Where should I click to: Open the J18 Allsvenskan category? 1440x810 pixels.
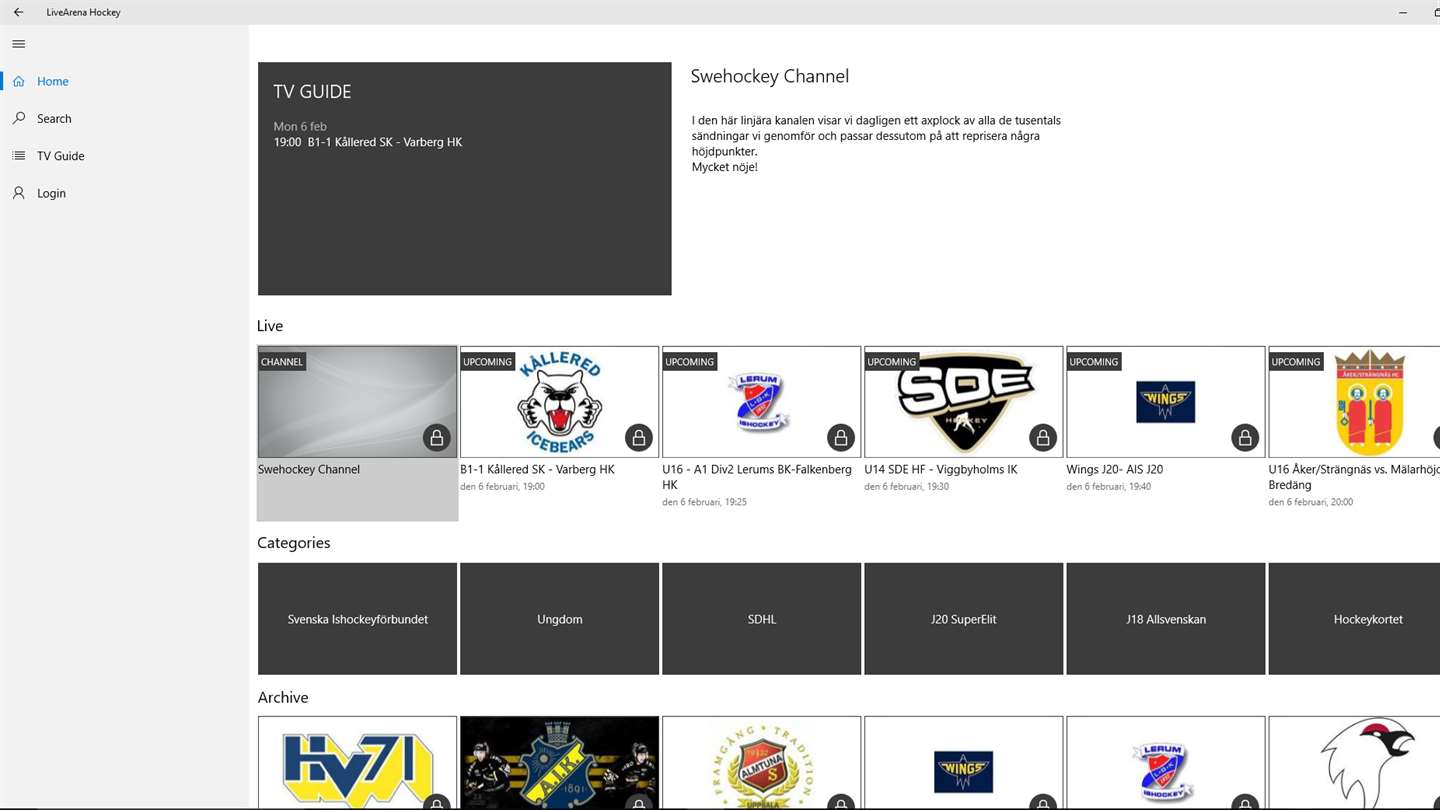click(1165, 619)
